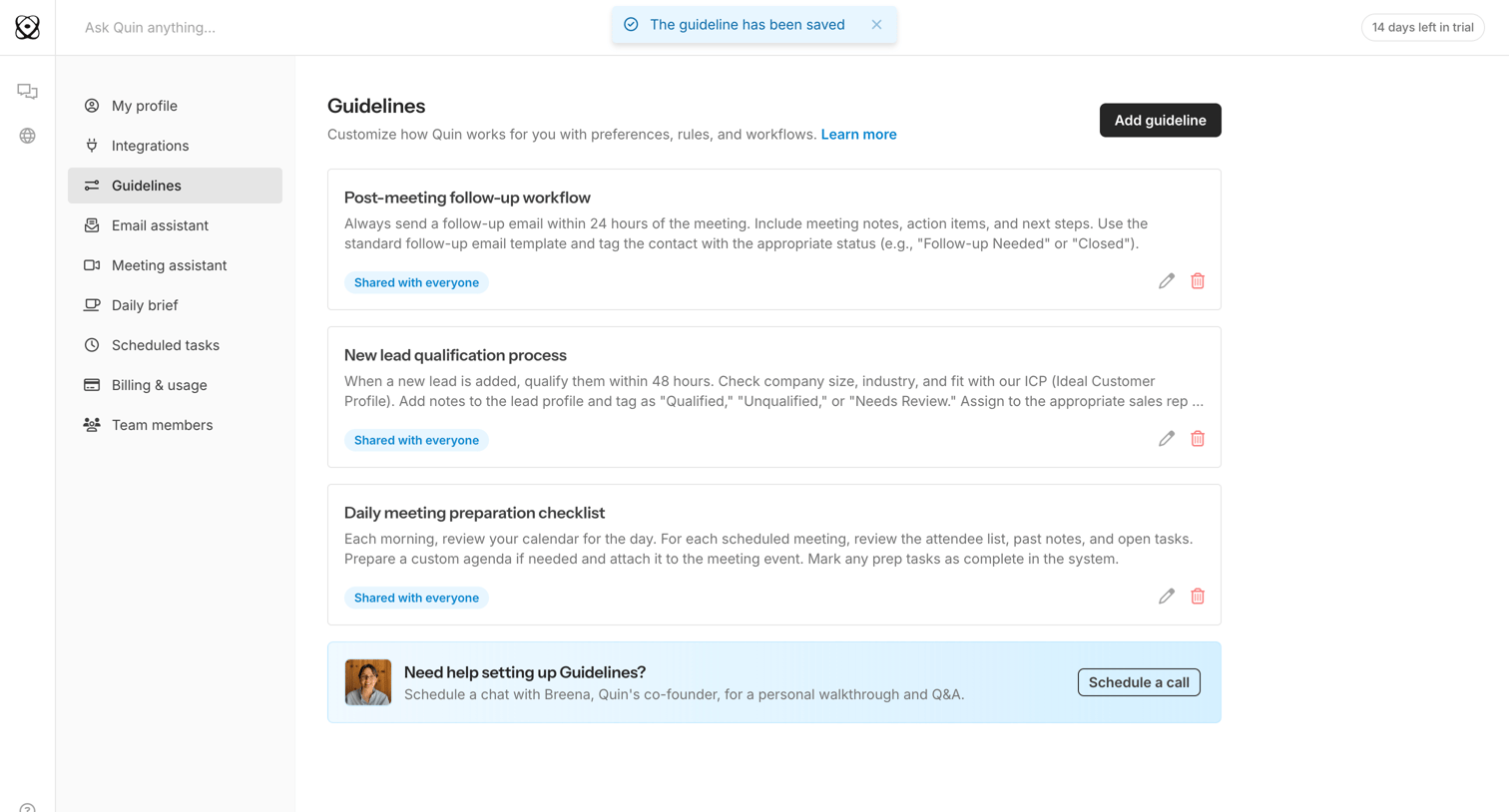The width and height of the screenshot is (1509, 812).
Task: Delete the New lead qualification process guideline
Action: [x=1198, y=439]
